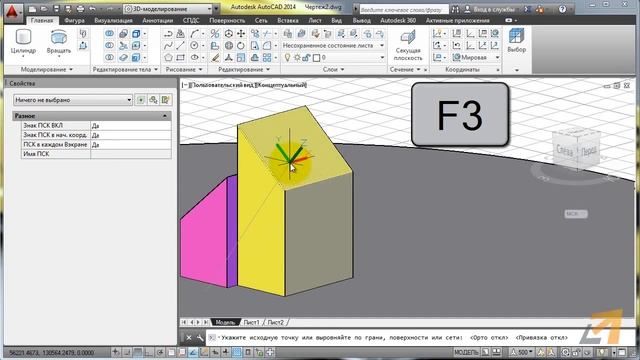This screenshot has width=640, height=360.
Task: Click the layer color swatch square
Action: (x=316, y=58)
